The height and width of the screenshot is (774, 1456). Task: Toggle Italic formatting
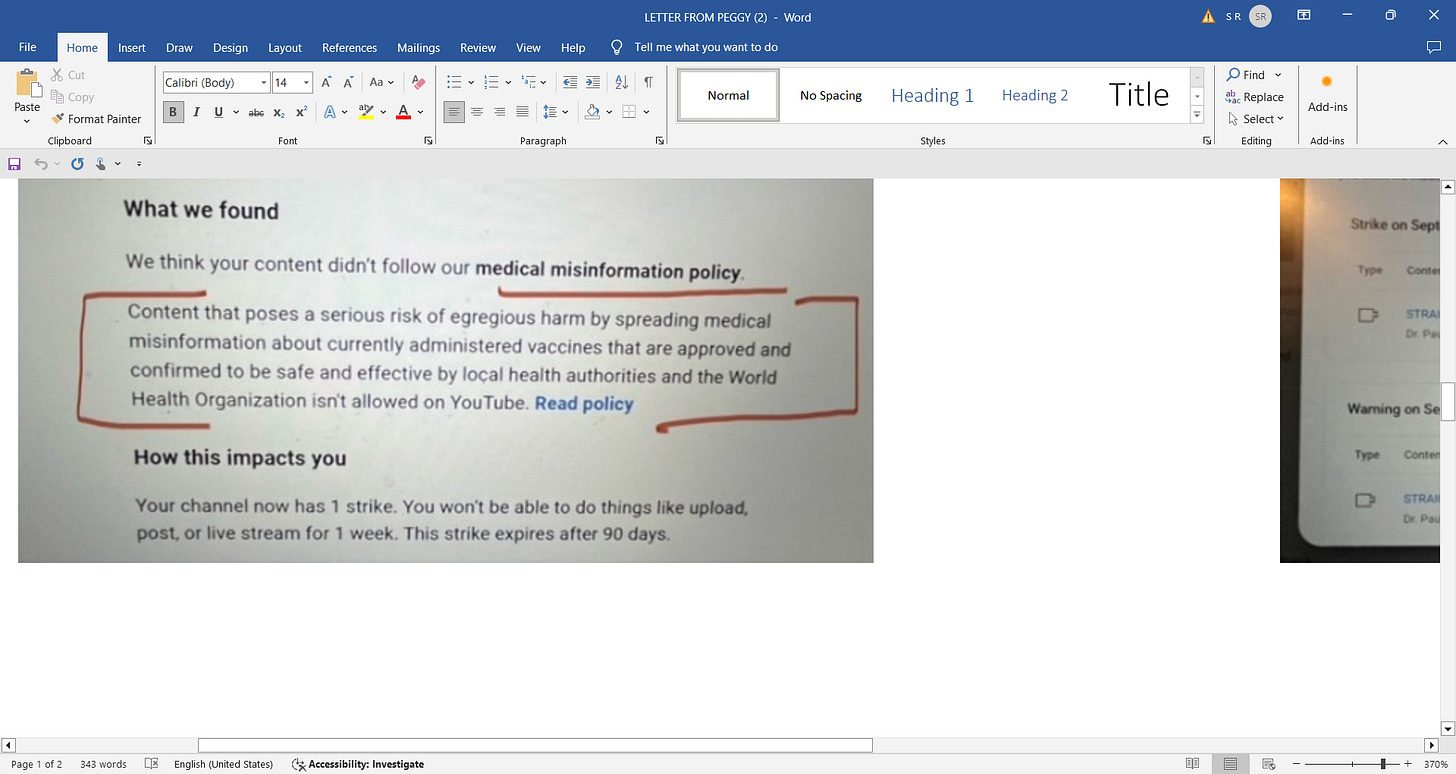click(x=196, y=112)
